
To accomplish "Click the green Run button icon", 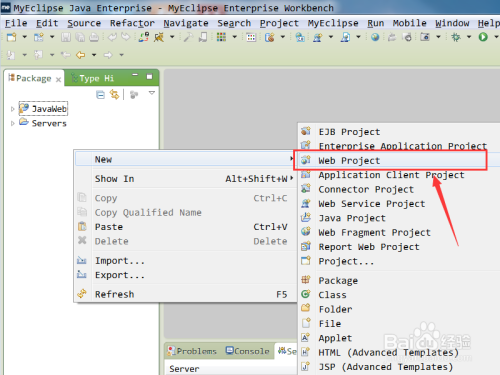I will tap(483, 37).
